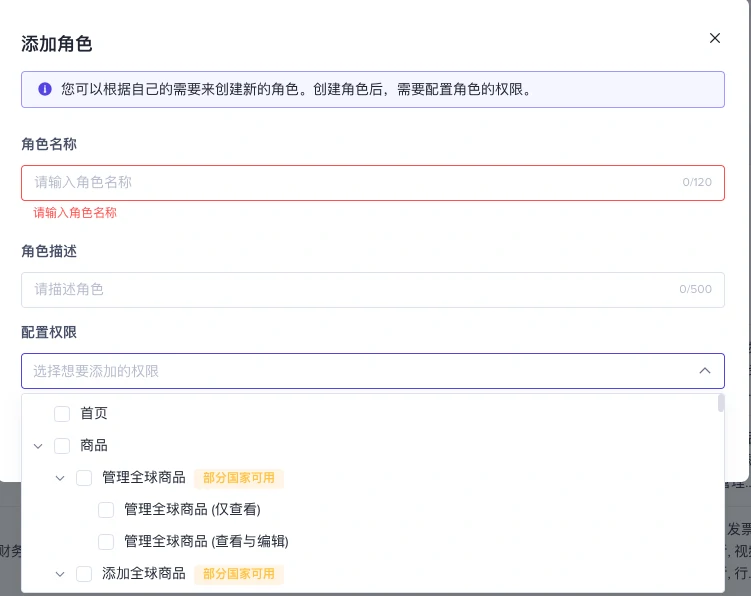Check the 商品 checkbox
Screen dimensions: 751x596
tap(62, 446)
